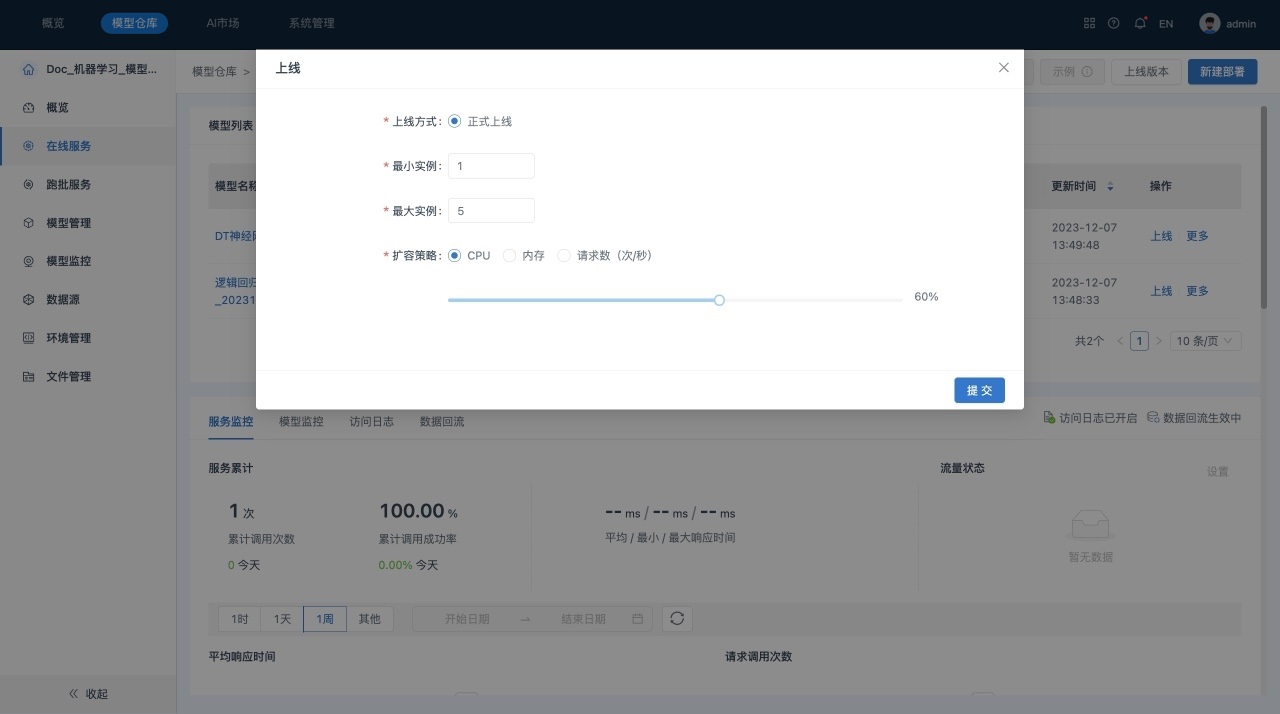1280x714 pixels.
Task: Click the 模型监控 sidebar icon
Action: 29,261
